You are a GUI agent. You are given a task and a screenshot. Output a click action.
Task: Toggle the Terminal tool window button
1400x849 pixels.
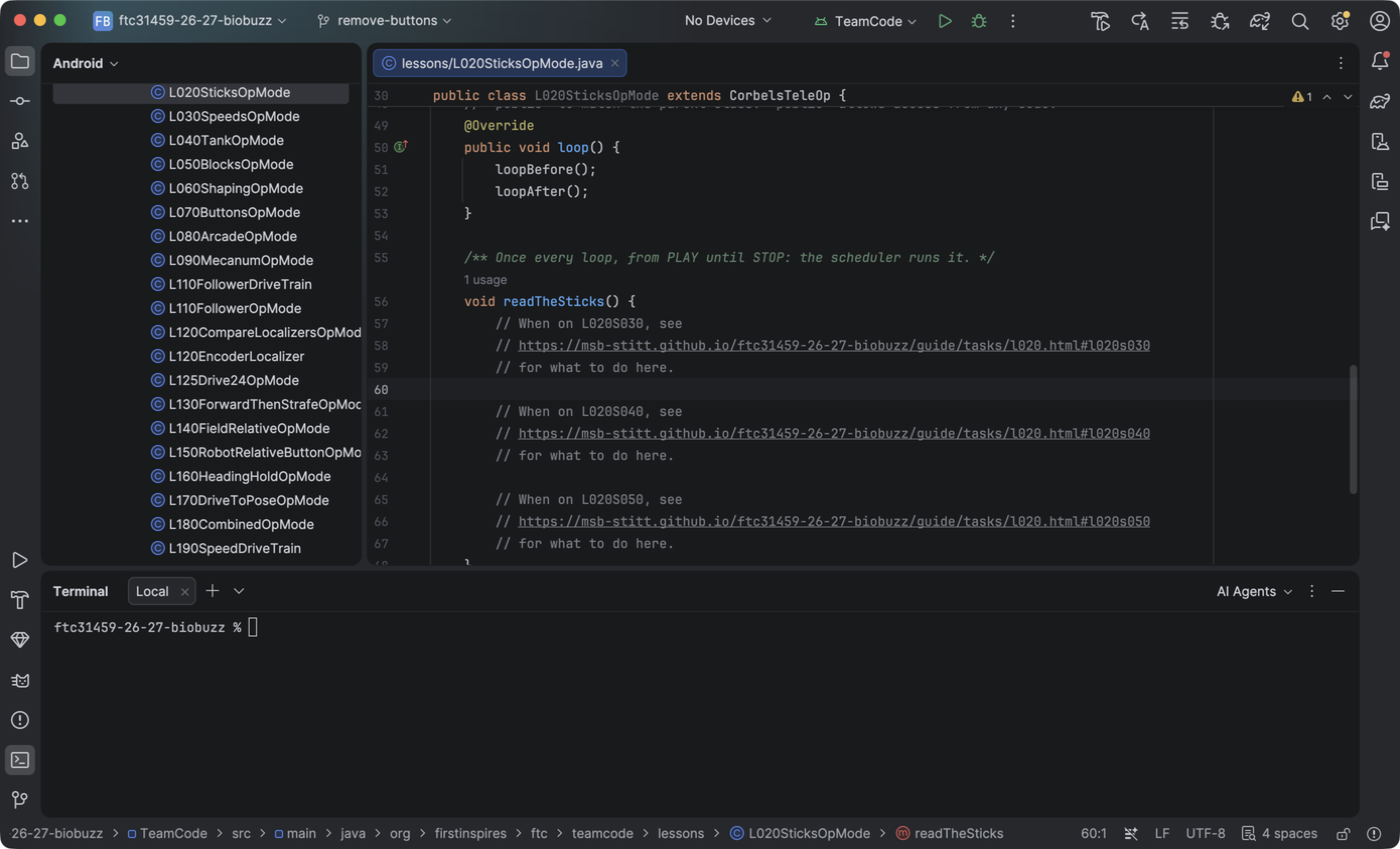[20, 760]
